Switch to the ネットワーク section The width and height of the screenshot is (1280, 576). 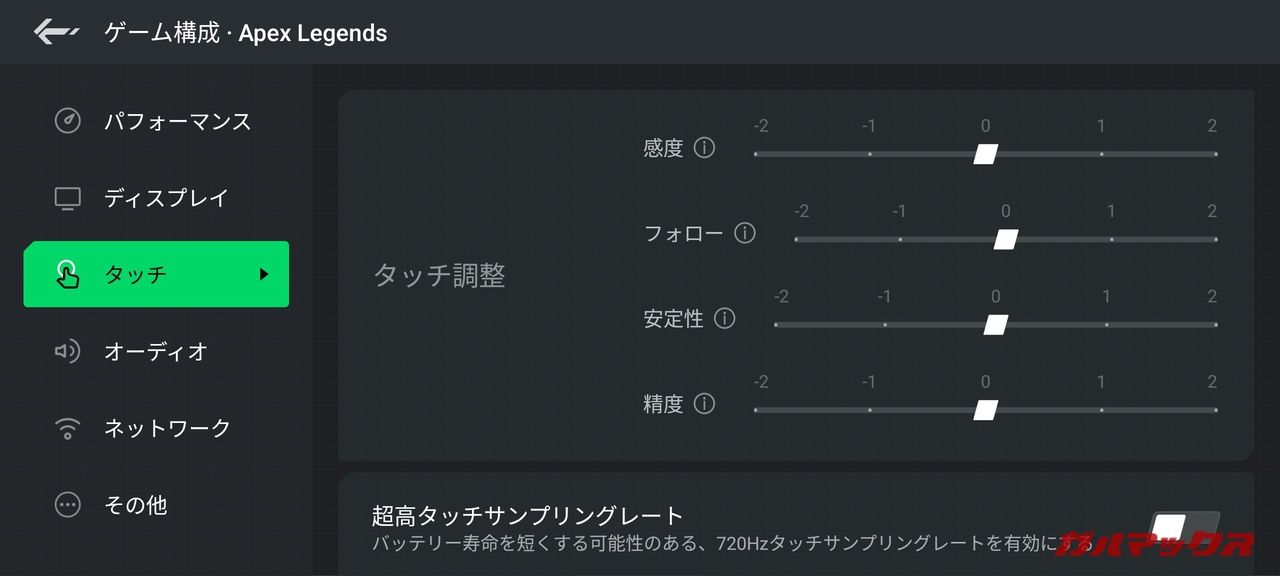[x=167, y=428]
